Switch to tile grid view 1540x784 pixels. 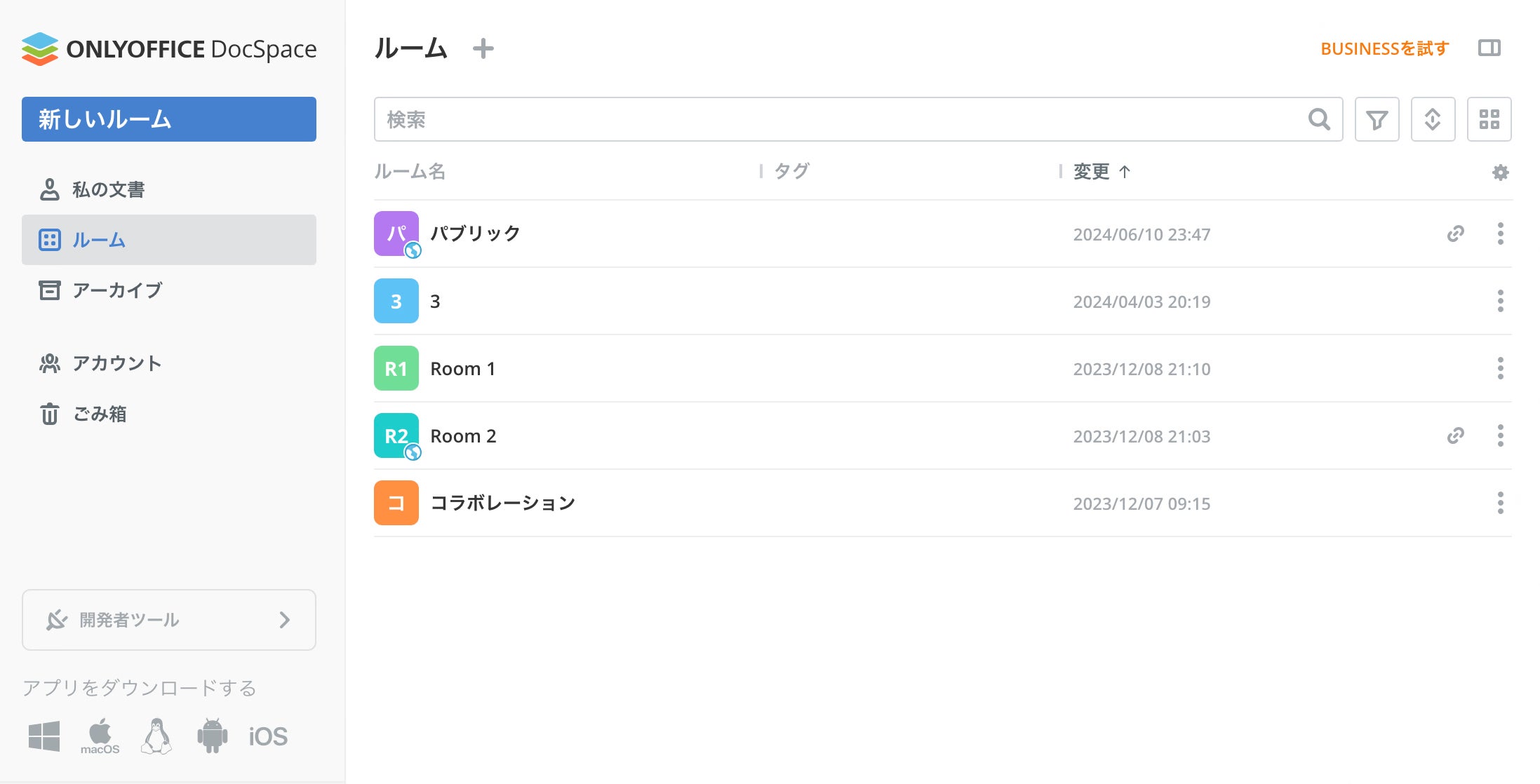[1489, 120]
